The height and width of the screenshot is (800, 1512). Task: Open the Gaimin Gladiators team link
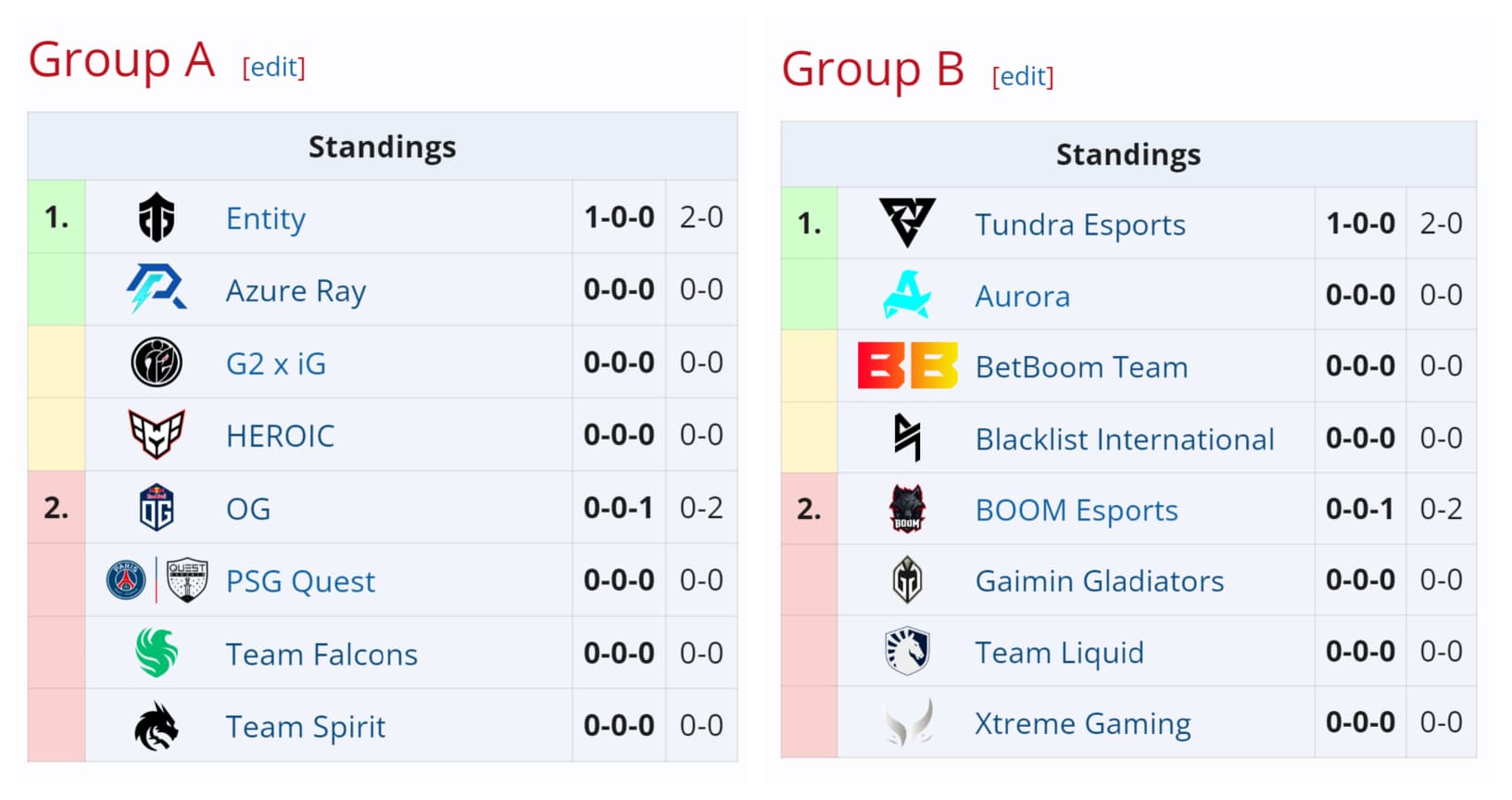coord(1099,581)
